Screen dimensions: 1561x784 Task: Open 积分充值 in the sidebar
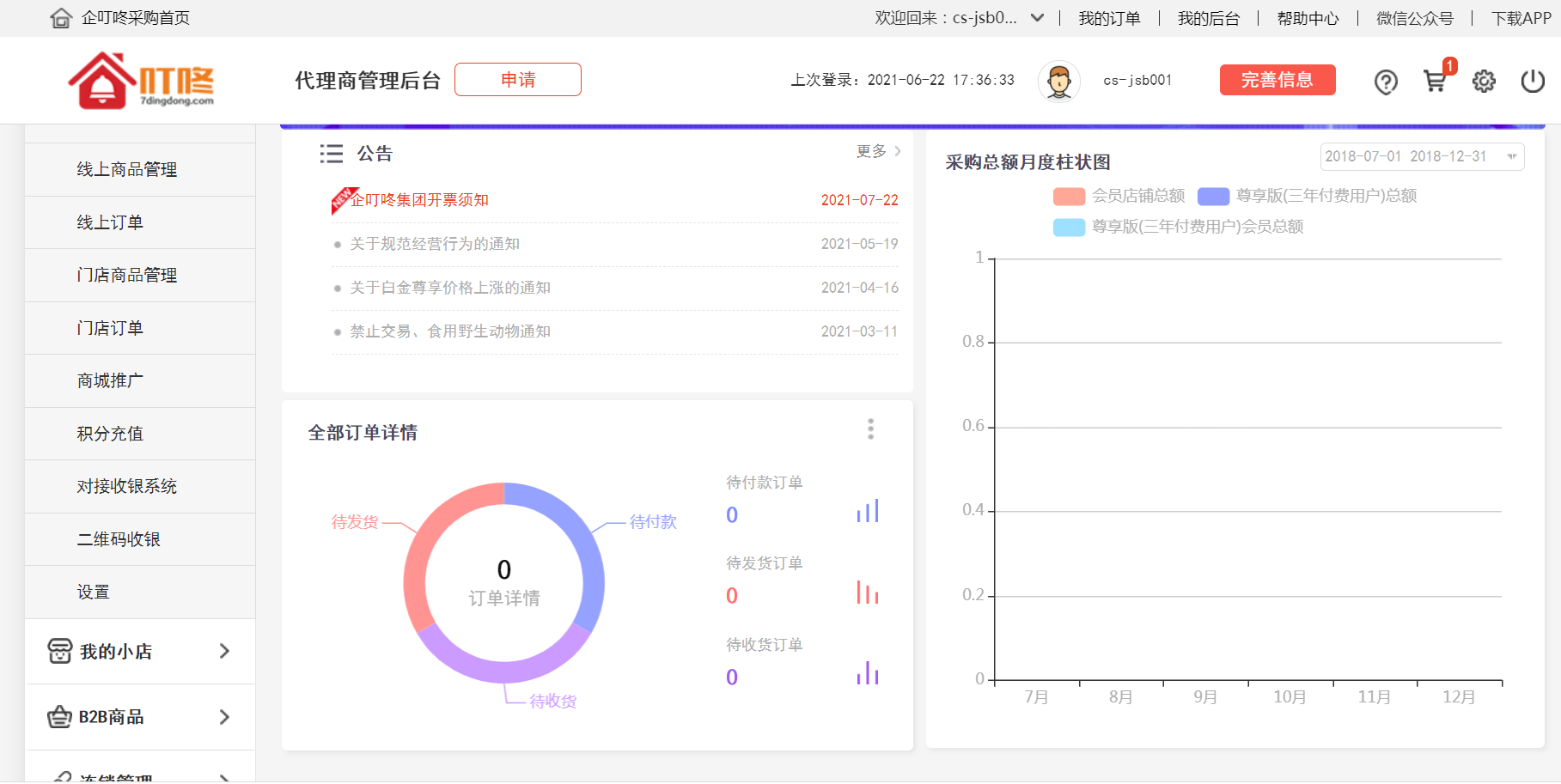[x=140, y=434]
